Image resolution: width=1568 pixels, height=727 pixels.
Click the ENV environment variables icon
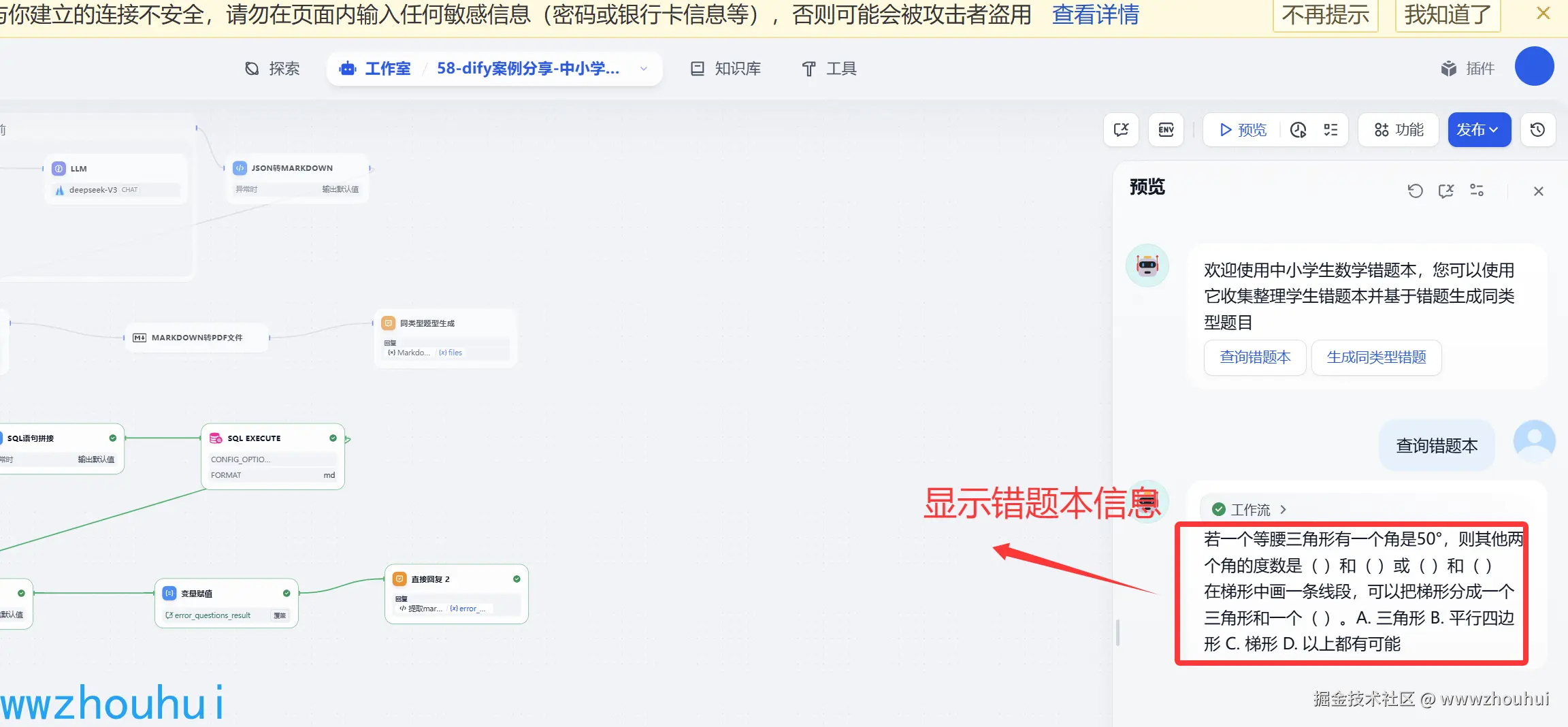1166,129
